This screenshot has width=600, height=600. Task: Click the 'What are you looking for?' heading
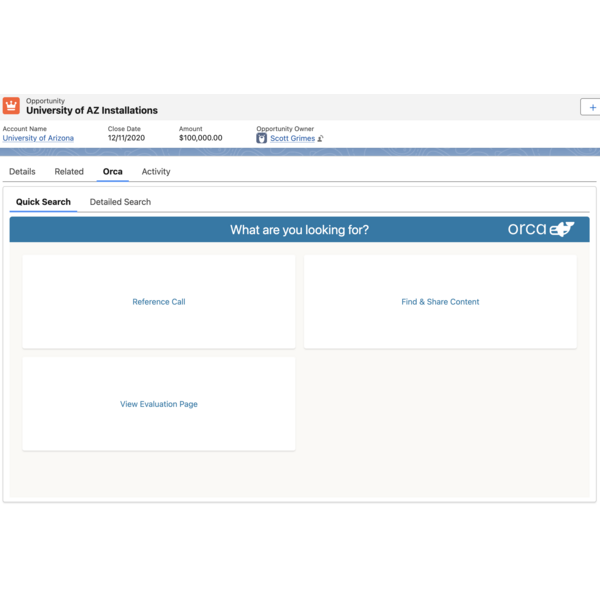(x=300, y=230)
